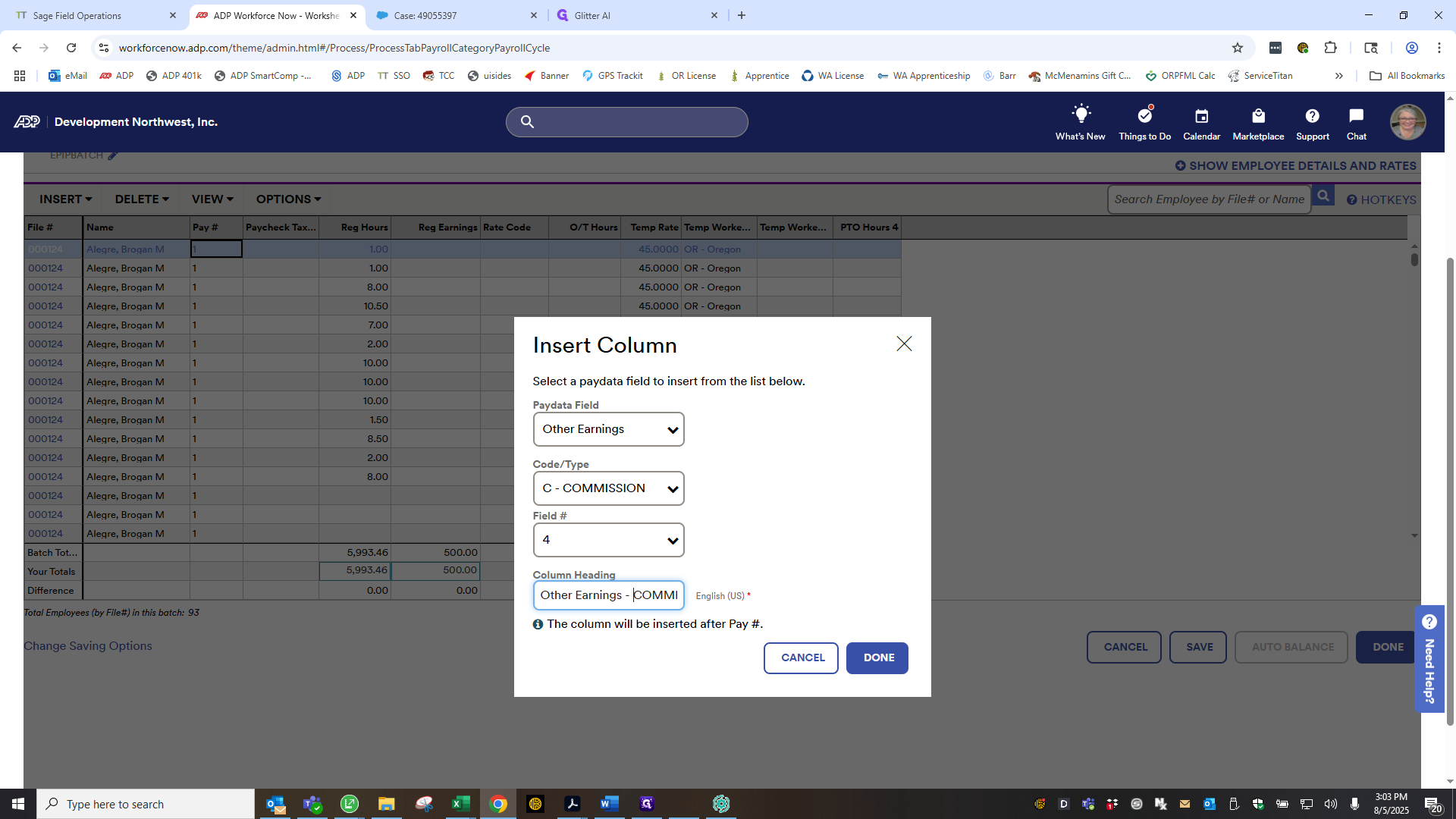Open the eMail bookmark
1456x819 pixels.
(67, 76)
